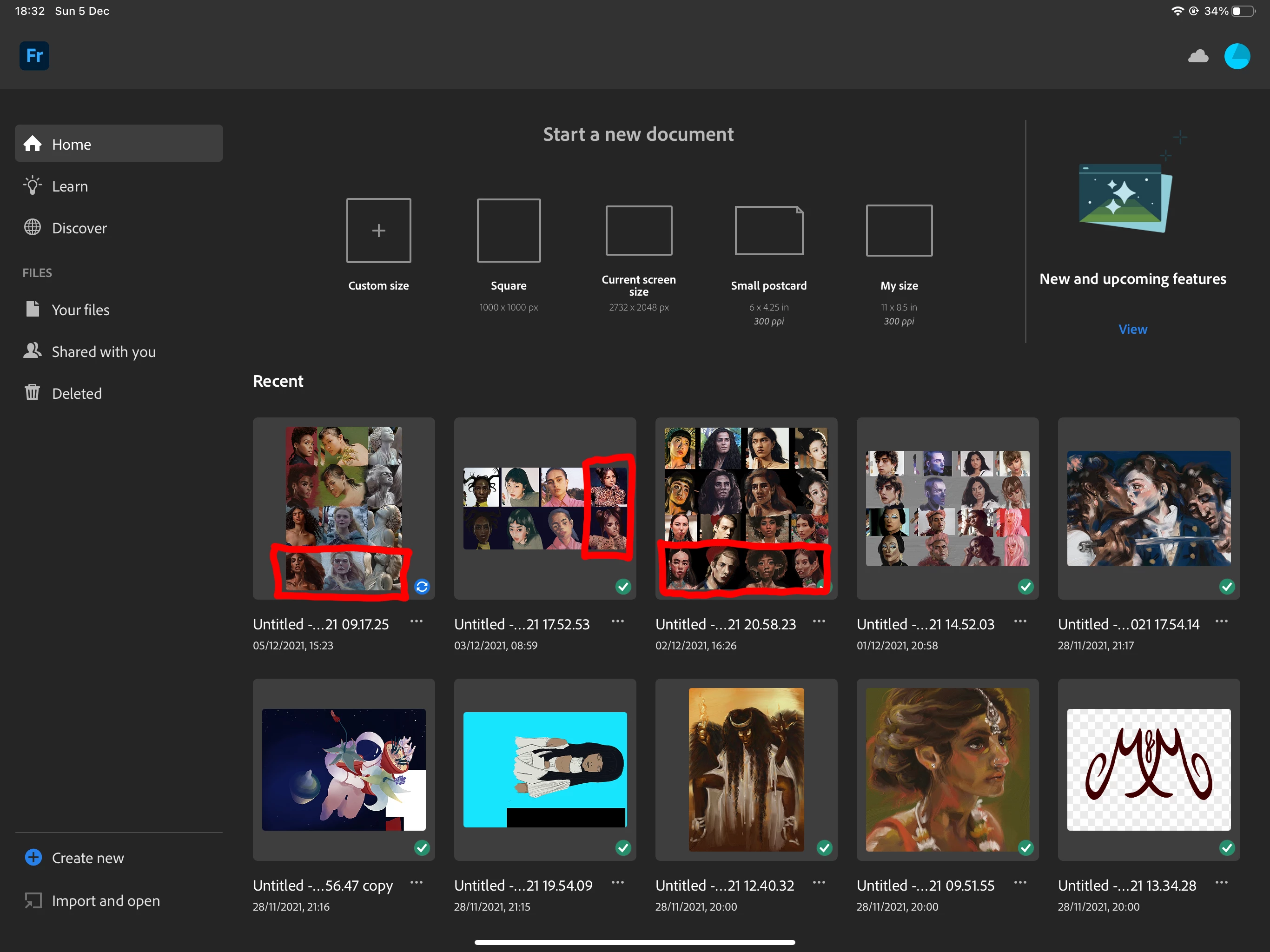Click the Custom size plus icon

point(378,231)
